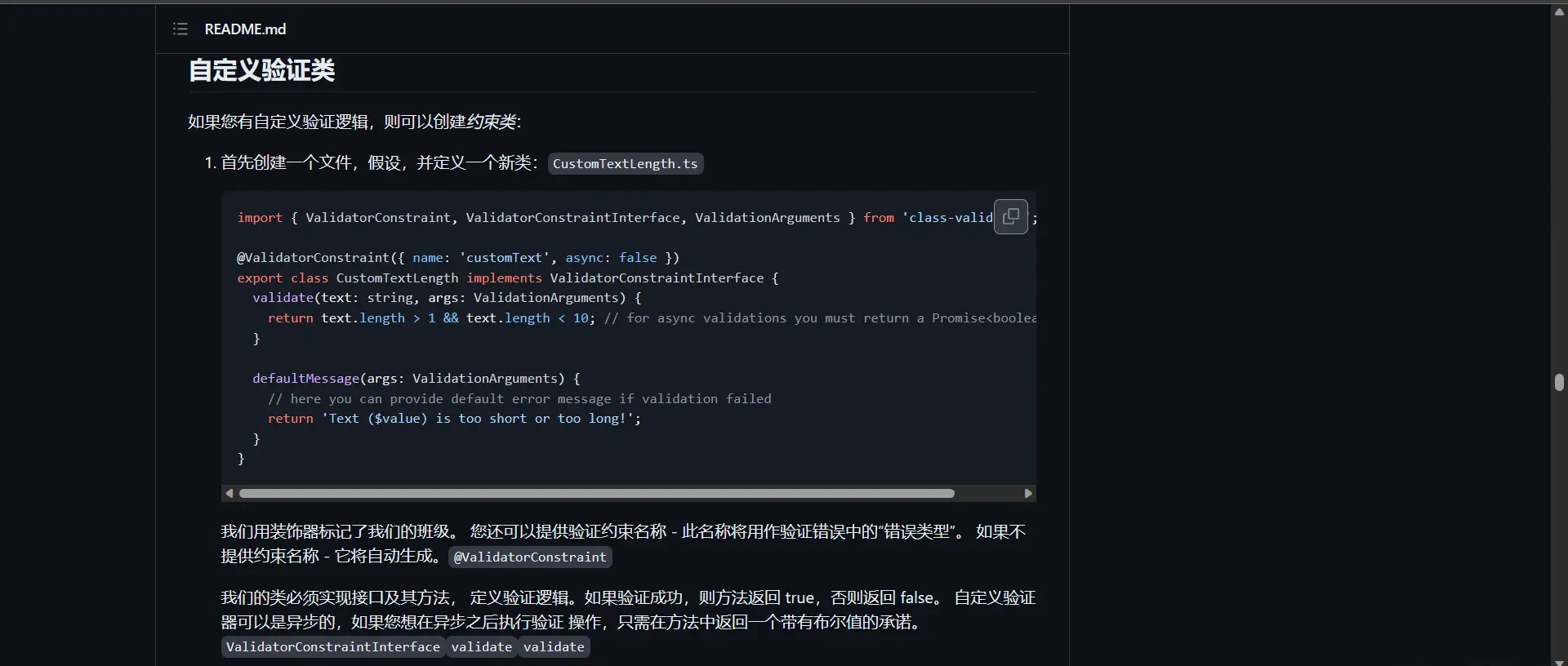Click the implements keyword in the class declaration

(x=504, y=278)
